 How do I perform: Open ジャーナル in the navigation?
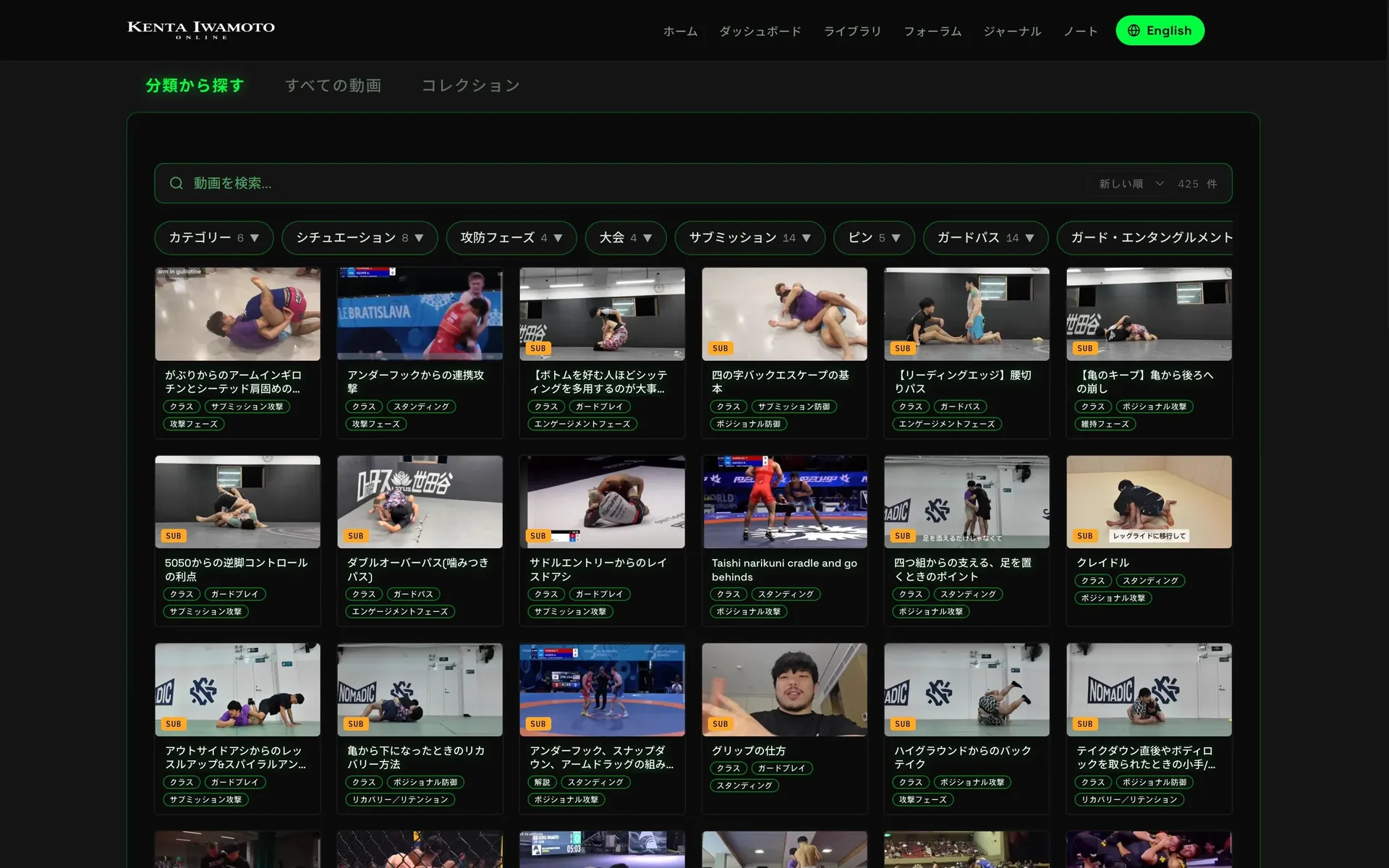pyautogui.click(x=1012, y=31)
